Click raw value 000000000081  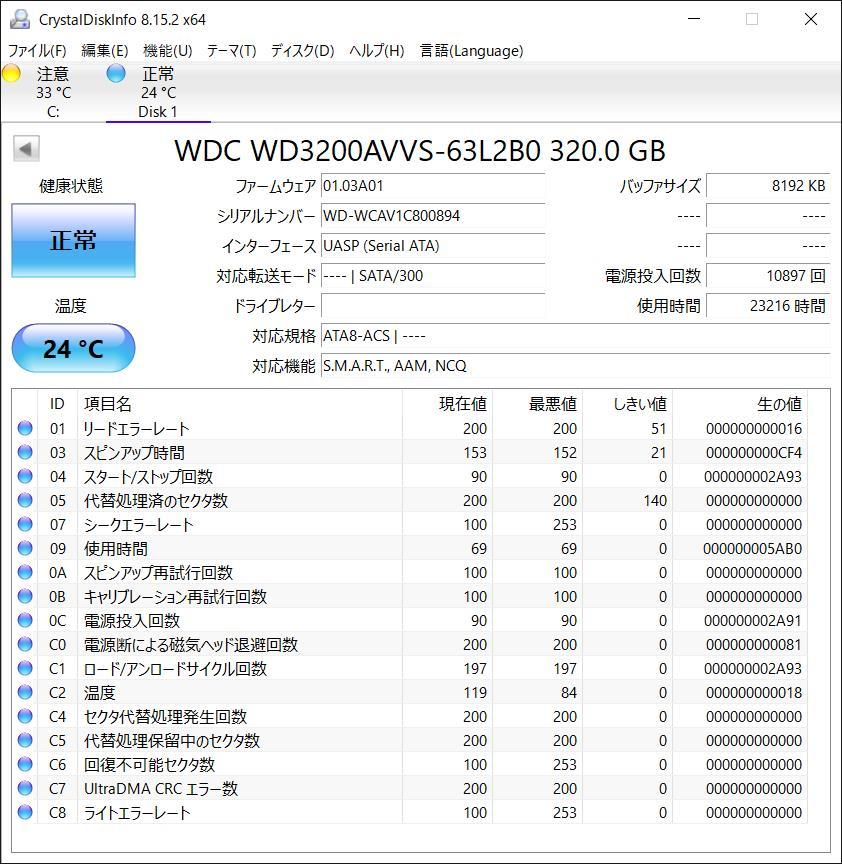point(754,644)
